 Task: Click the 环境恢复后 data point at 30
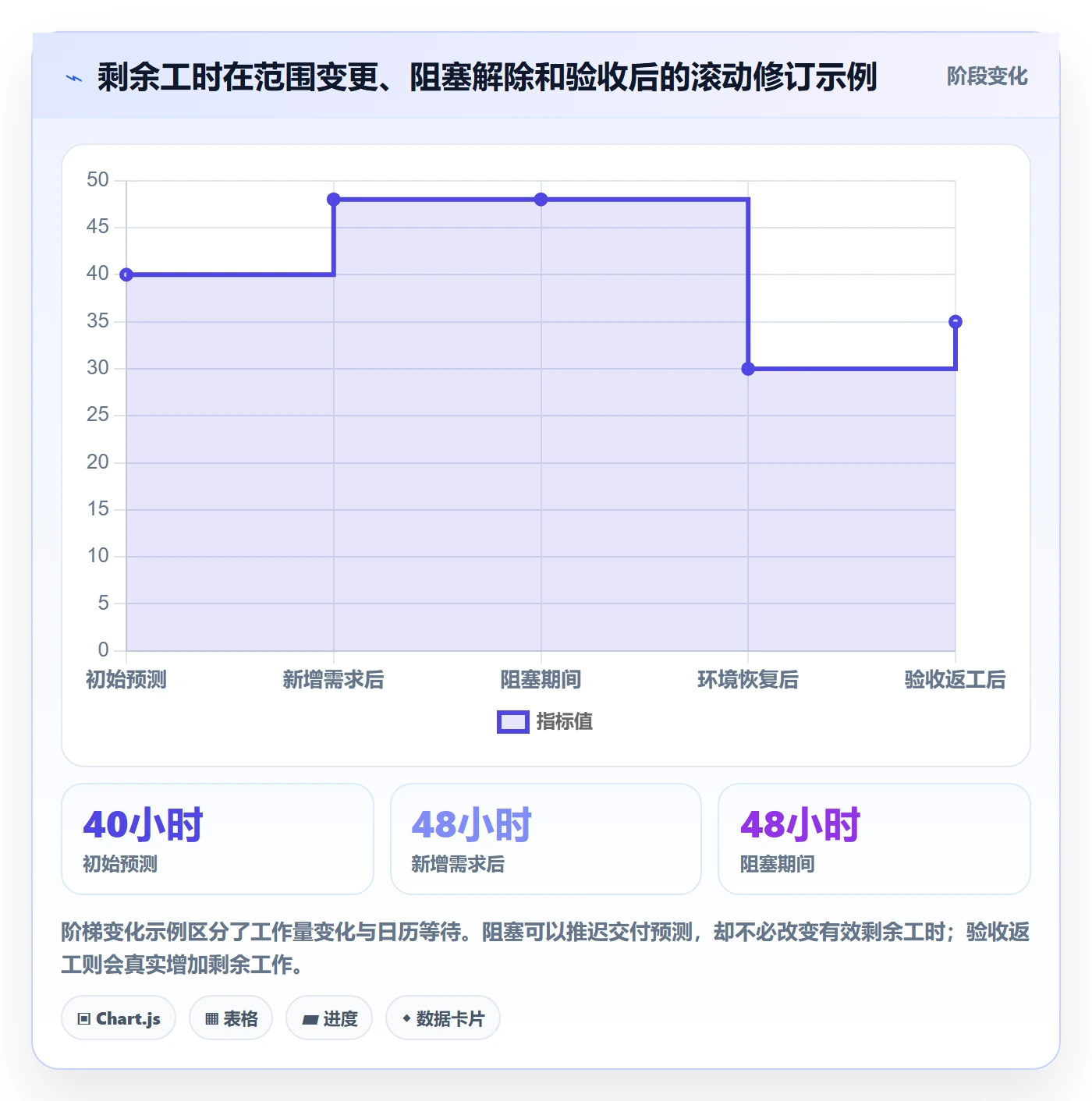pyautogui.click(x=748, y=369)
